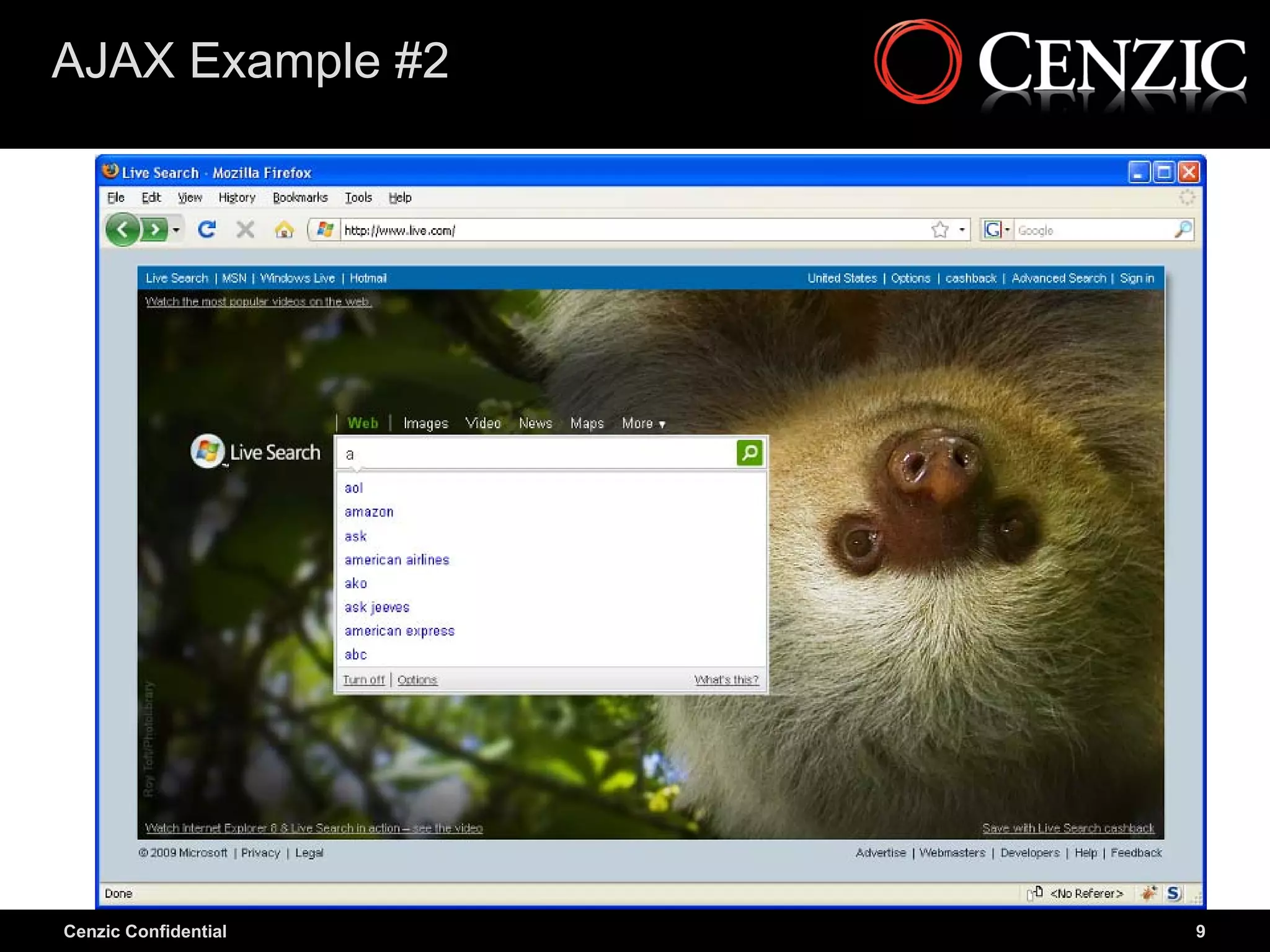Open the Developers footer link
Screen dimensions: 1270x952
pyautogui.click(x=1030, y=853)
